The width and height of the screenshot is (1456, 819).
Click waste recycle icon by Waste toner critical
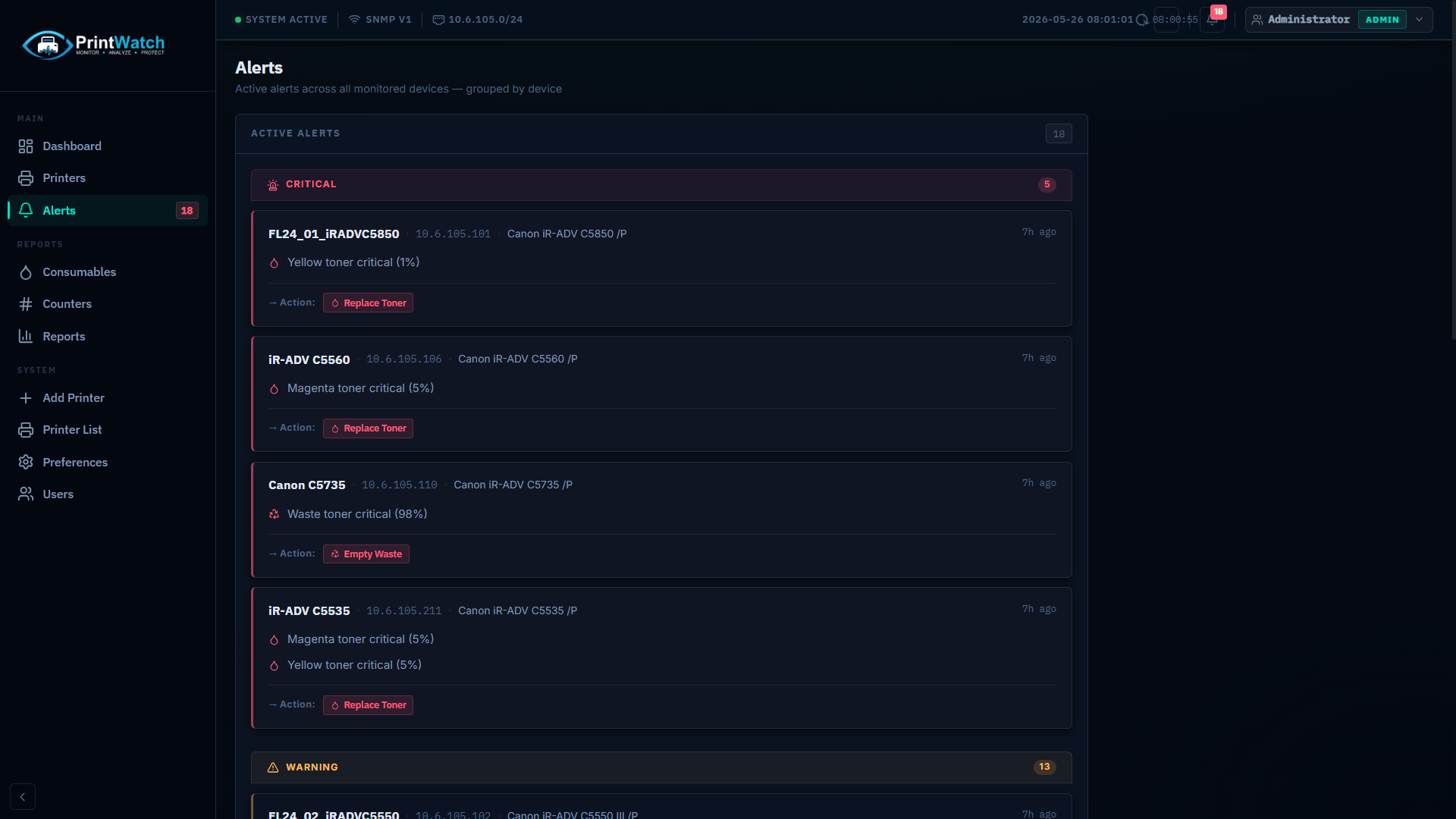tap(274, 514)
